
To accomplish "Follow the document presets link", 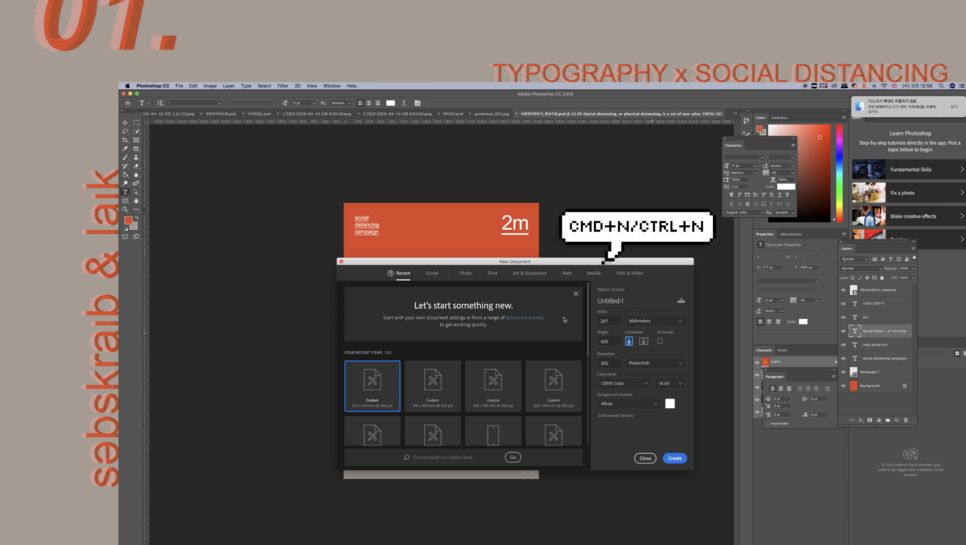I will point(524,318).
